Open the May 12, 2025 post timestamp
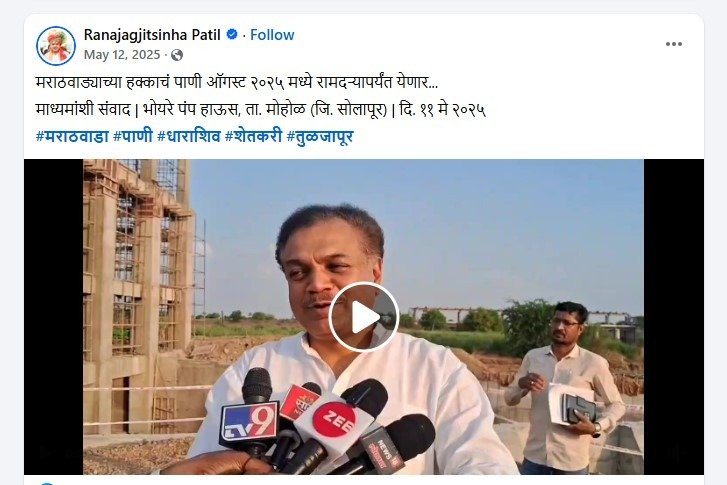 tap(122, 55)
